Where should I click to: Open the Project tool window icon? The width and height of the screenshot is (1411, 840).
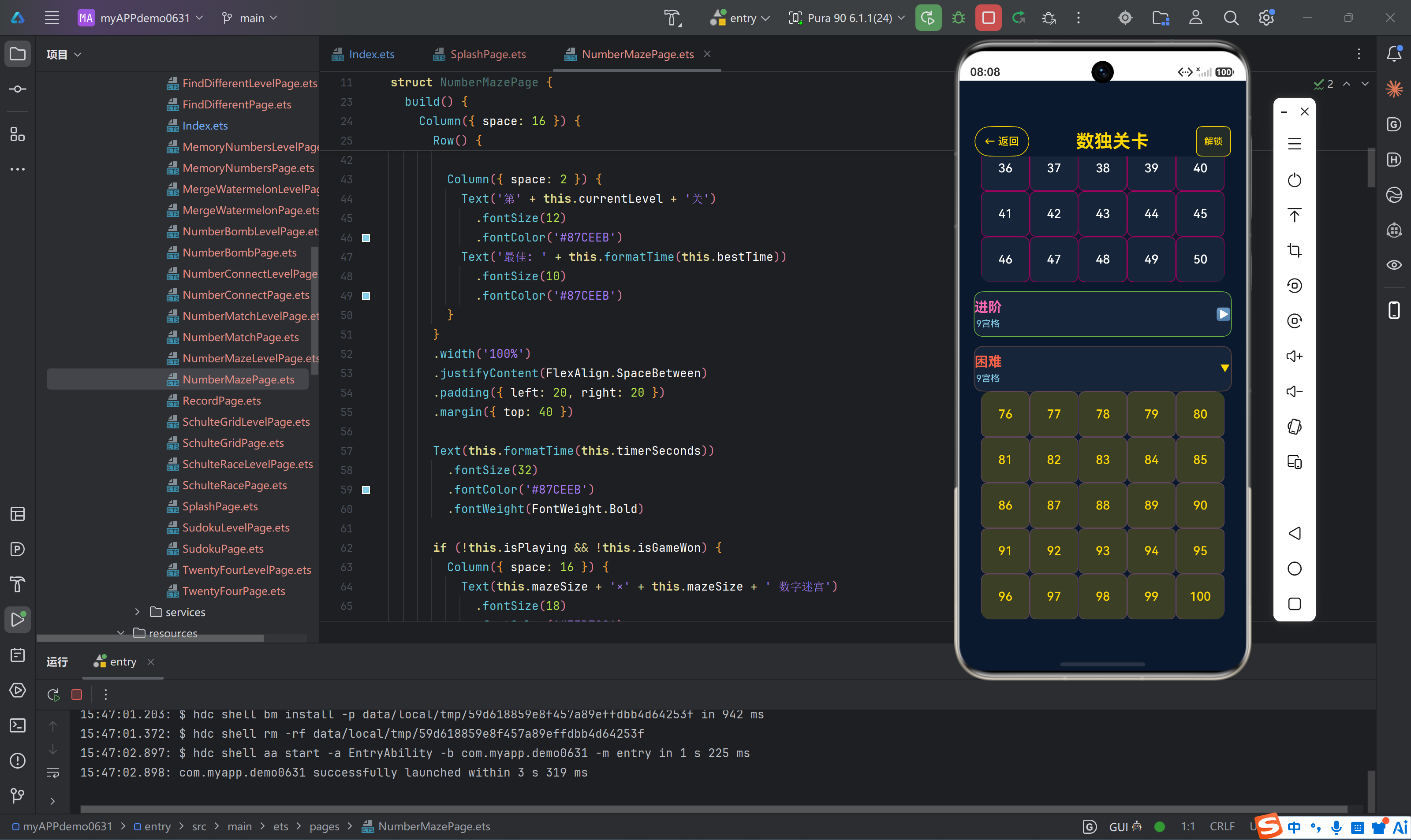18,54
